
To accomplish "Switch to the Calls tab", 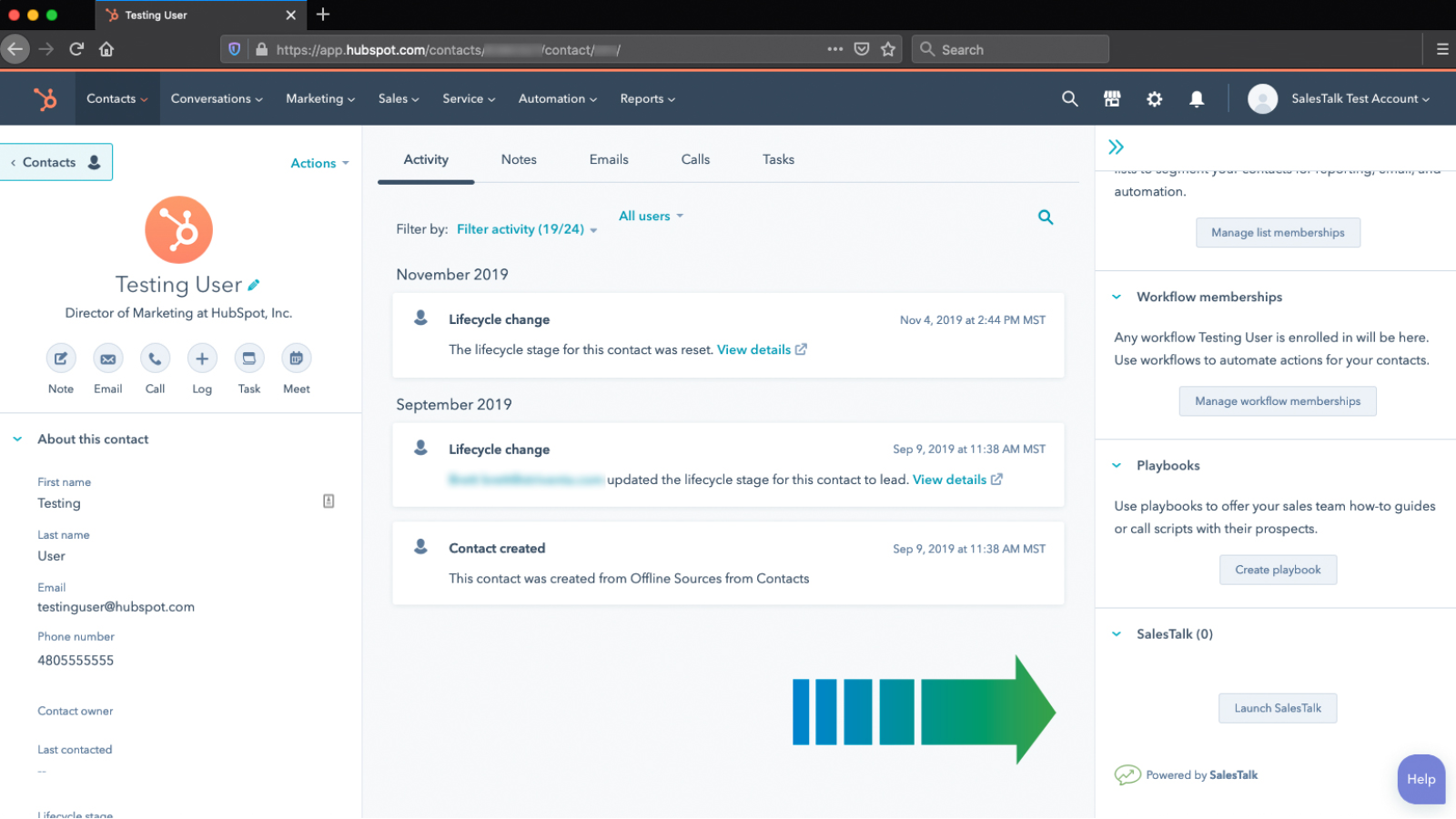I will [695, 159].
